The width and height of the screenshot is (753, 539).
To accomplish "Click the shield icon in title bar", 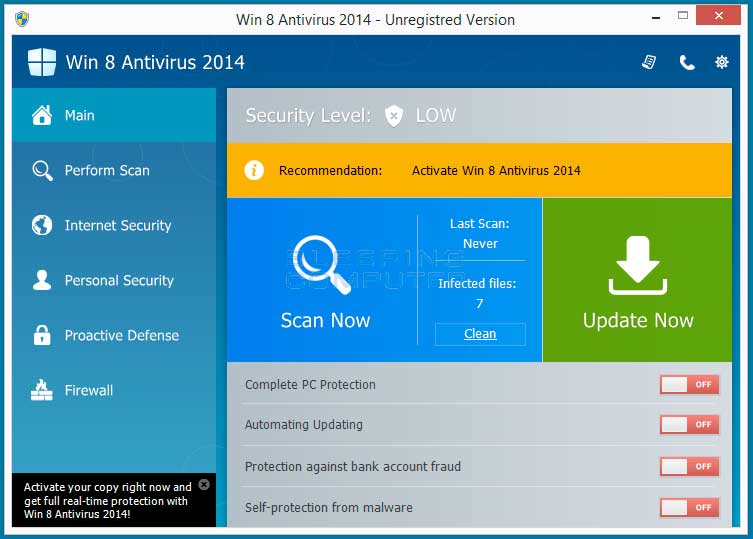I will point(22,19).
